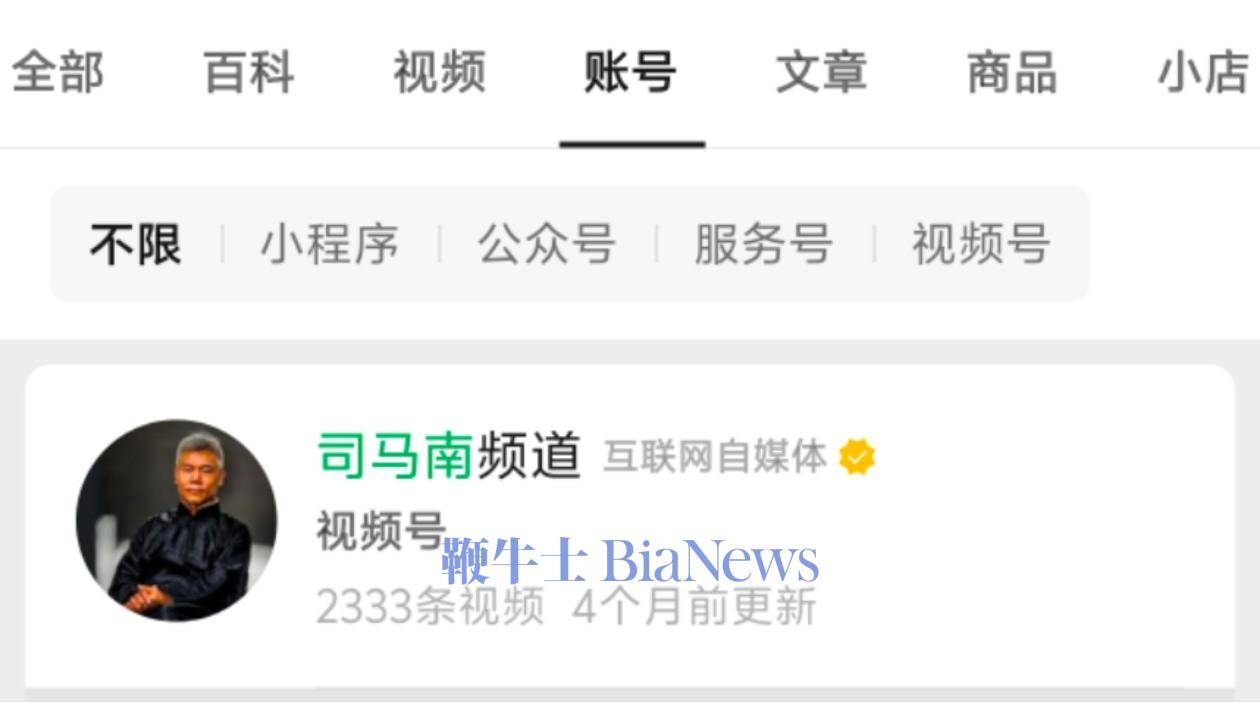Click the yellow verification badge icon
This screenshot has width=1260, height=702.
(x=856, y=457)
